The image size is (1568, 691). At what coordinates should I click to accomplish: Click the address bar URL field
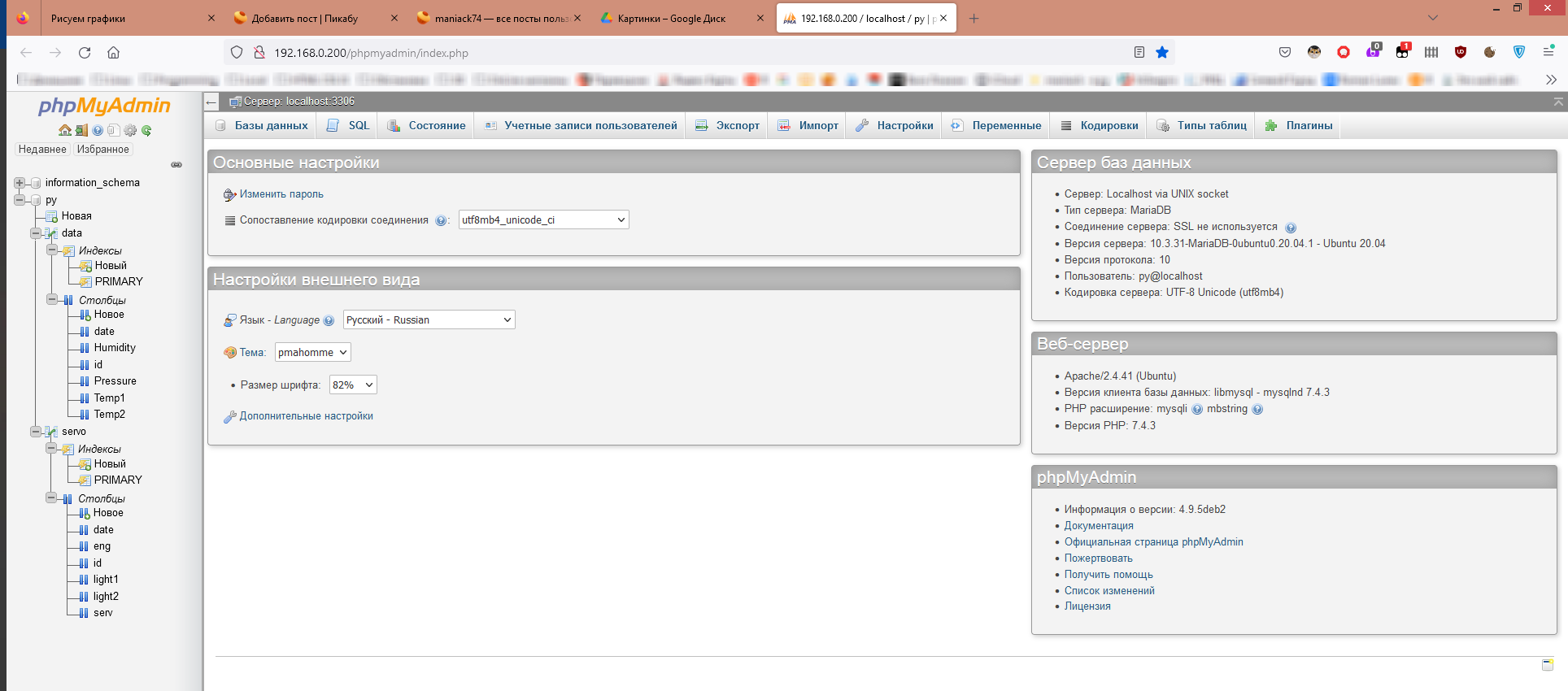point(699,53)
